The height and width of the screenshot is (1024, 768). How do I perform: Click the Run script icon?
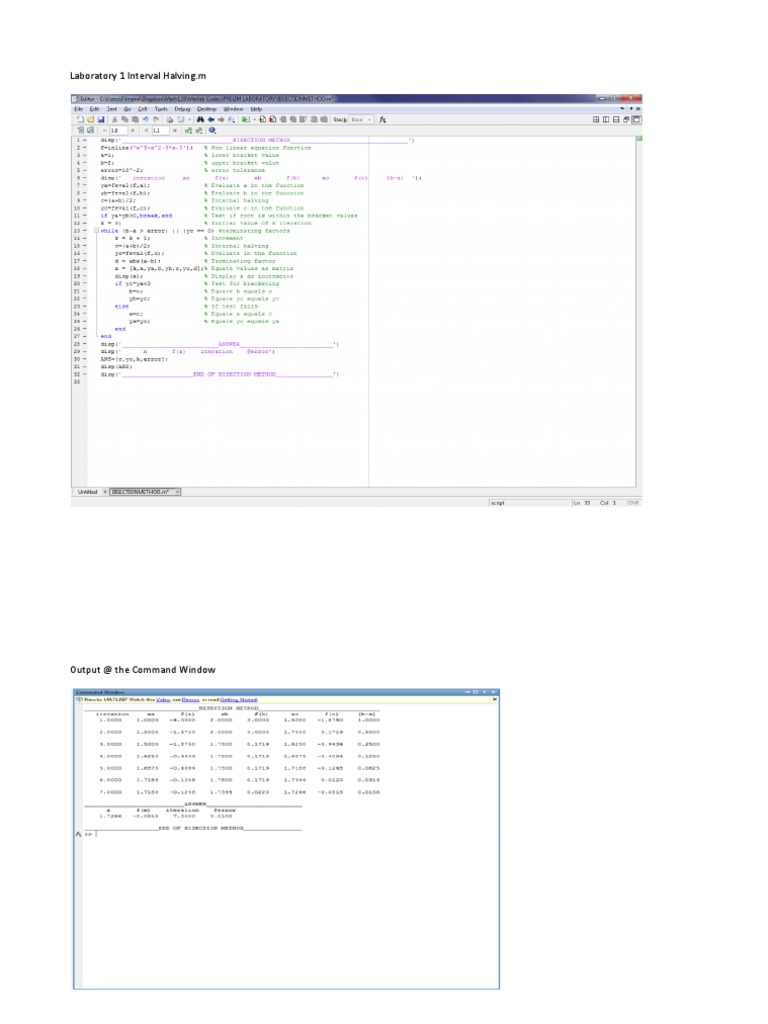(246, 120)
